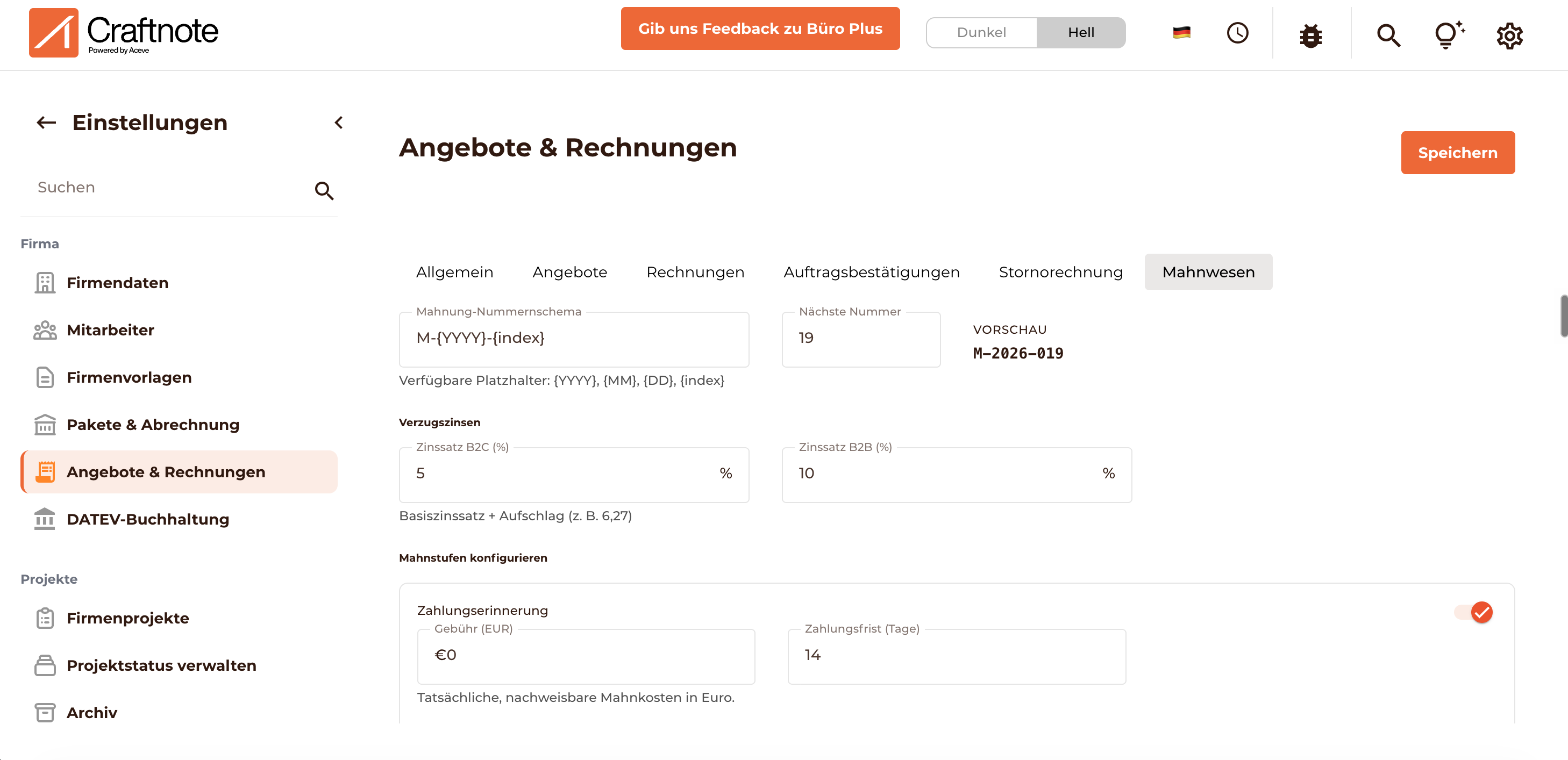Image resolution: width=1568 pixels, height=760 pixels.
Task: Click Gib uns Feedback zu Büro Plus
Action: [760, 28]
